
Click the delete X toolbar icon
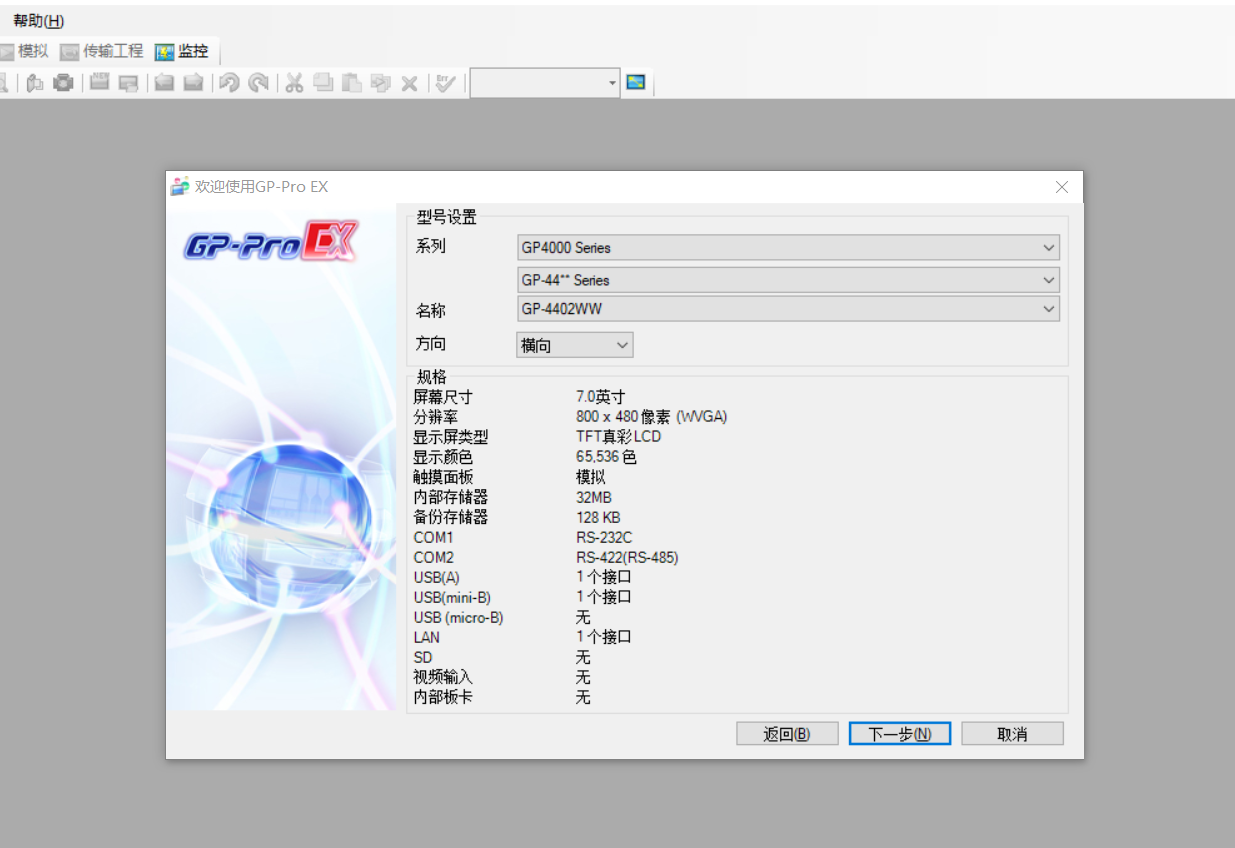409,83
